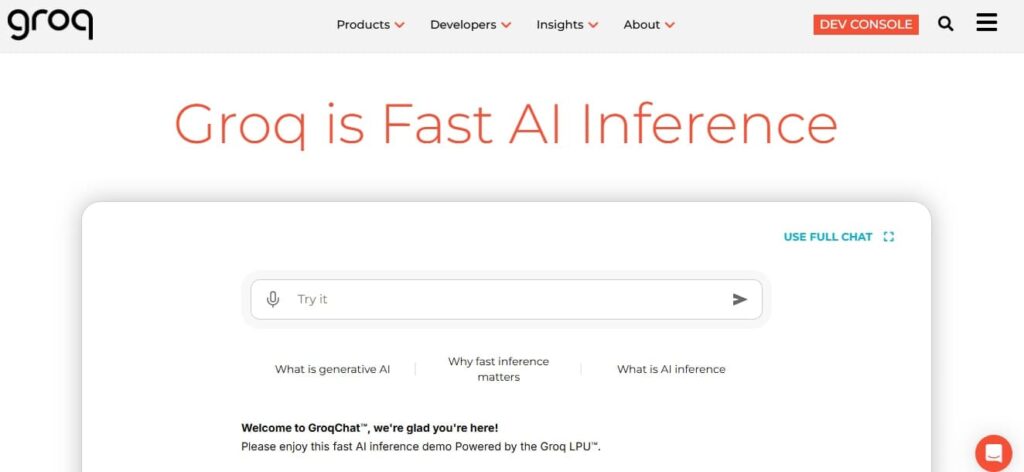Follow the USE FULL CHAT link
The image size is (1024, 472).
[827, 237]
